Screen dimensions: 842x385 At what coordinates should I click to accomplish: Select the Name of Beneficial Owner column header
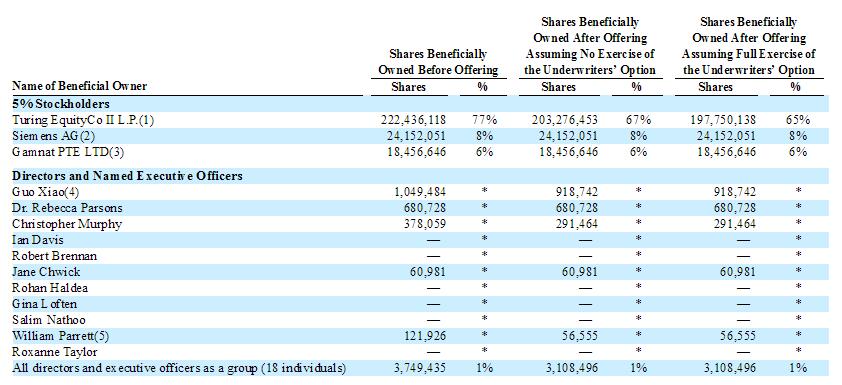click(x=79, y=86)
